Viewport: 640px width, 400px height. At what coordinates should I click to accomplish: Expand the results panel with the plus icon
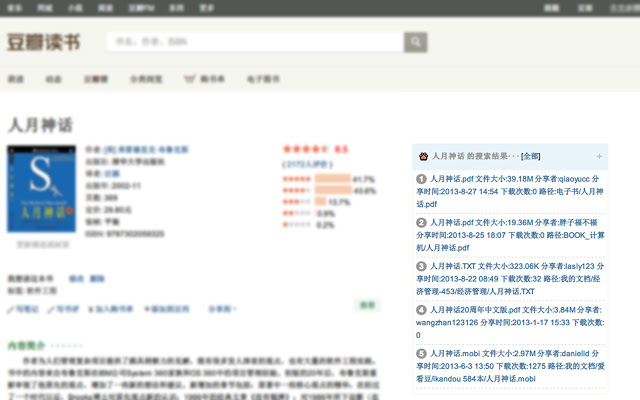coord(599,156)
